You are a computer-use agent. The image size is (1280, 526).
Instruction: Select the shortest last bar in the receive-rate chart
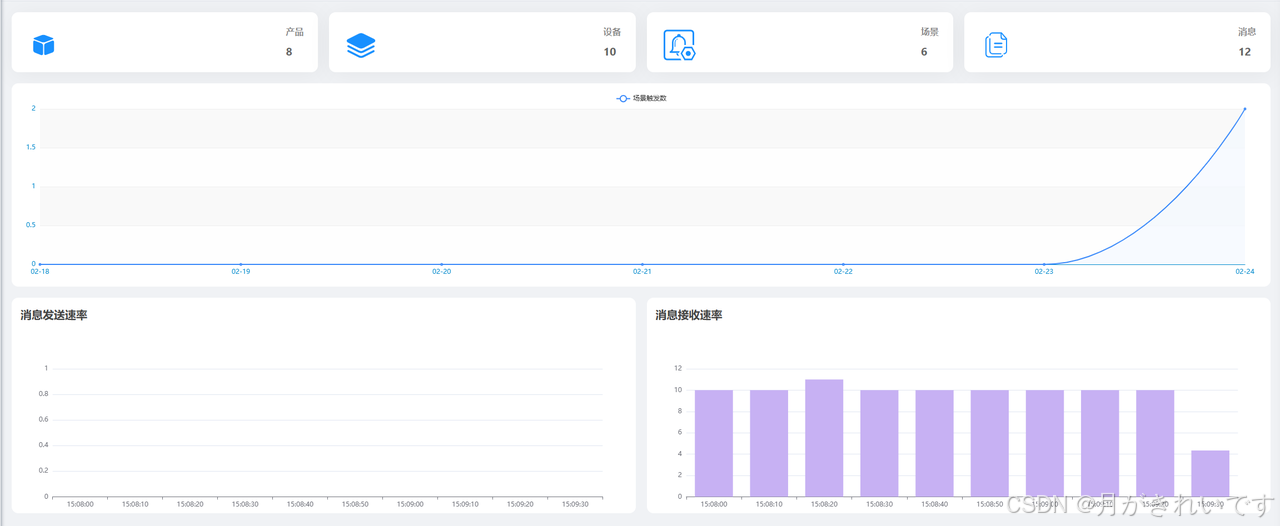point(1210,473)
